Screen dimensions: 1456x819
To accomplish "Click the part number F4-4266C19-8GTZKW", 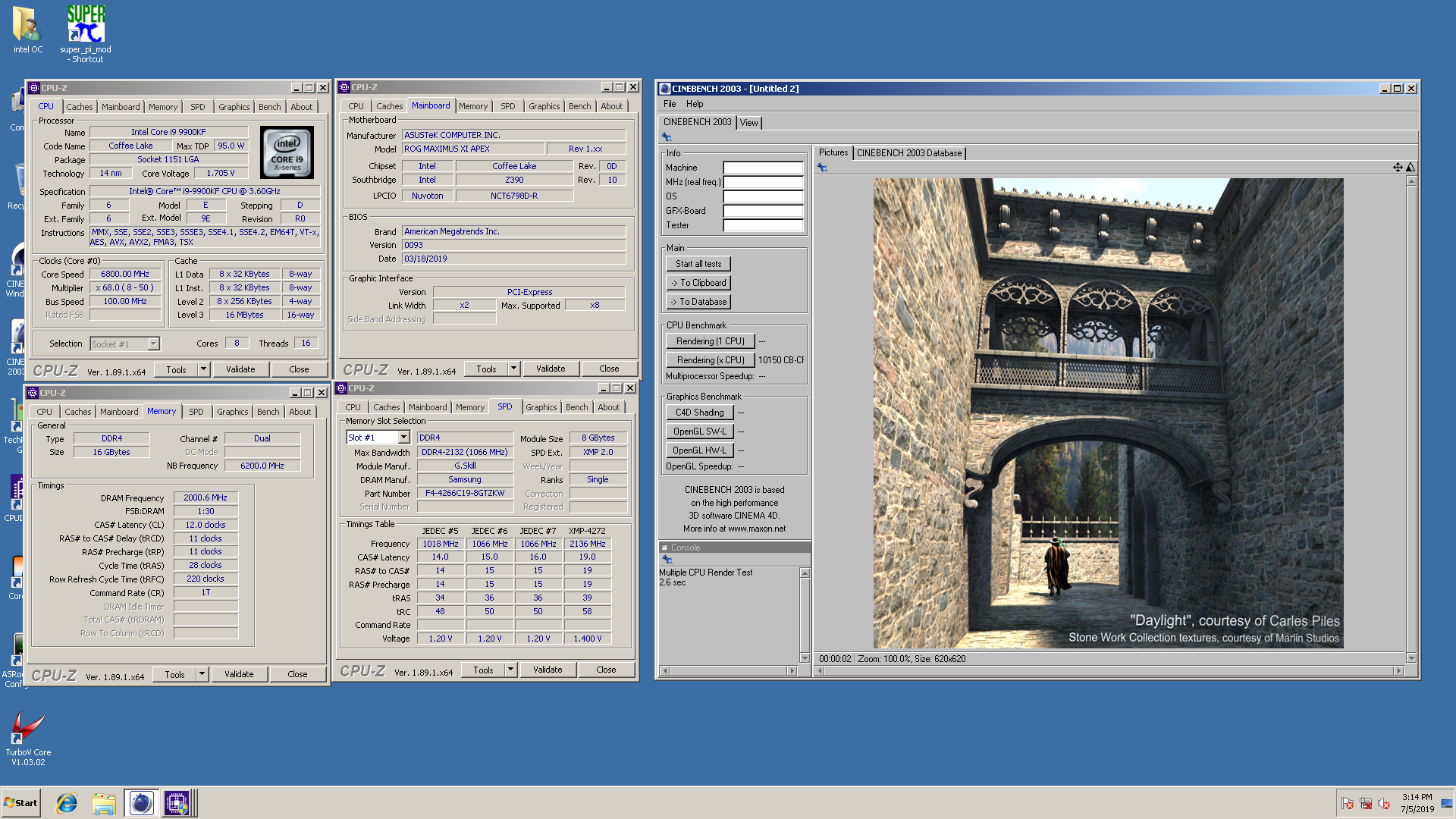I will (x=464, y=493).
